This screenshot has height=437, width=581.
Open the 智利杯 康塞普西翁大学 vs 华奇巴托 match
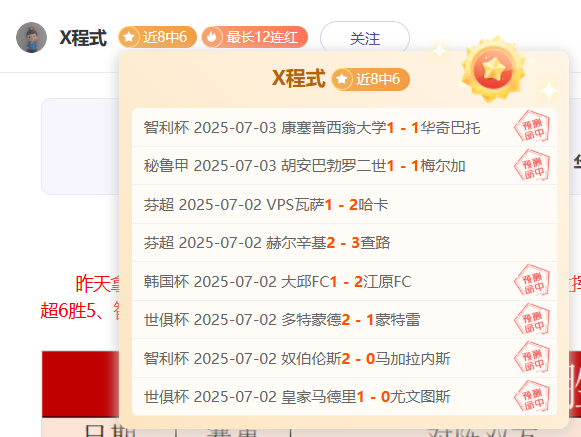pos(344,128)
